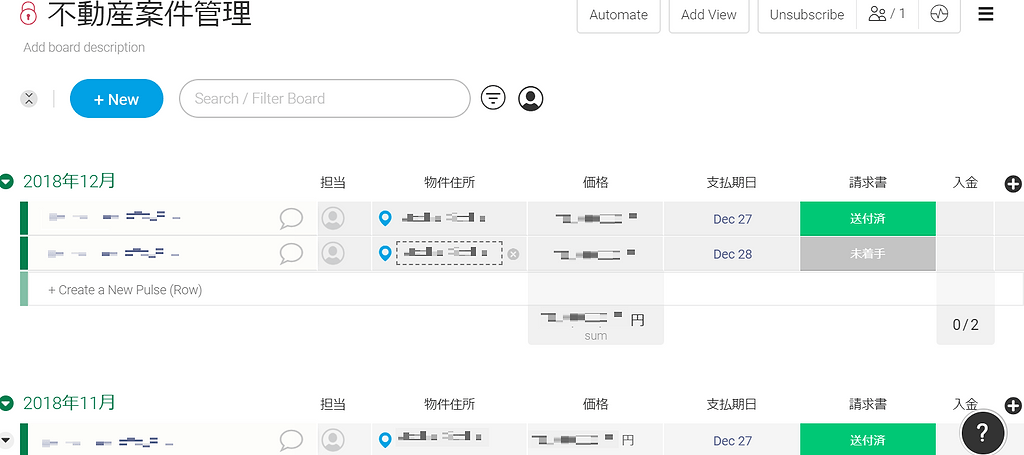Viewport: 1024px width, 455px height.
Task: Click the Search / Filter Board field
Action: coord(324,98)
